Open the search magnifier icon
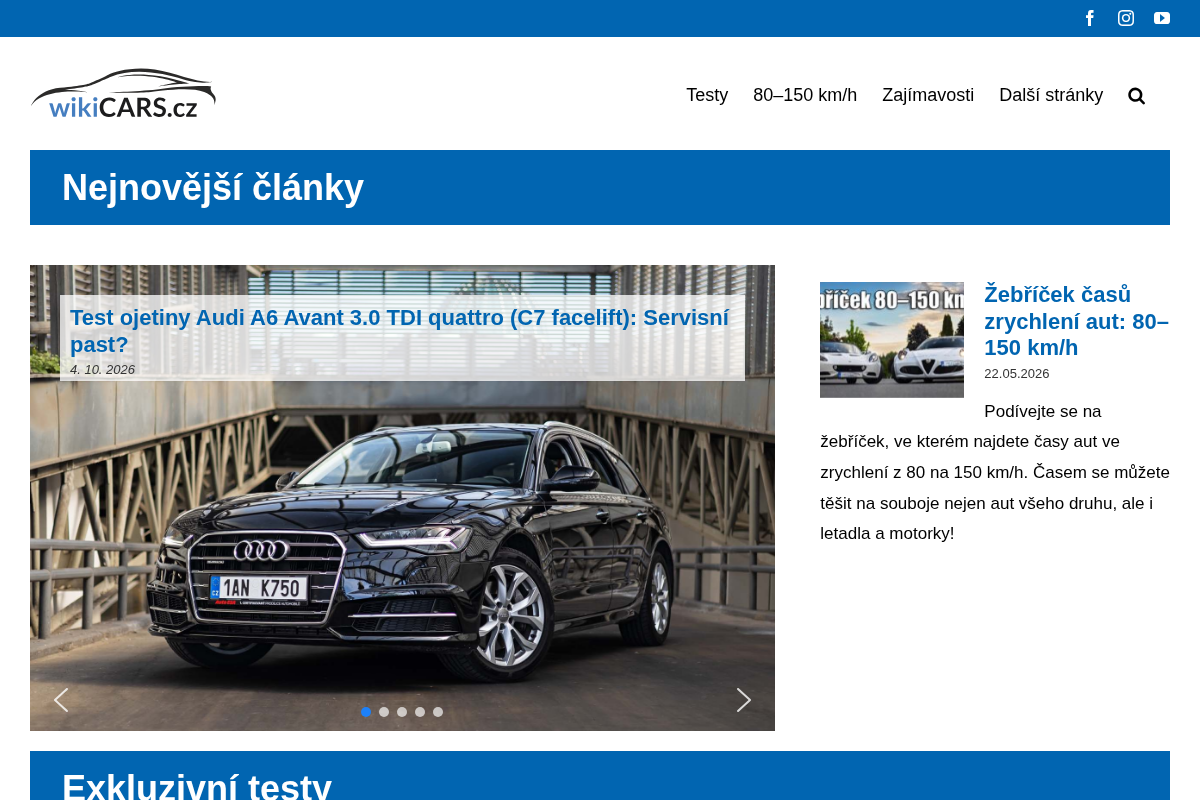1200x800 pixels. (x=1137, y=96)
